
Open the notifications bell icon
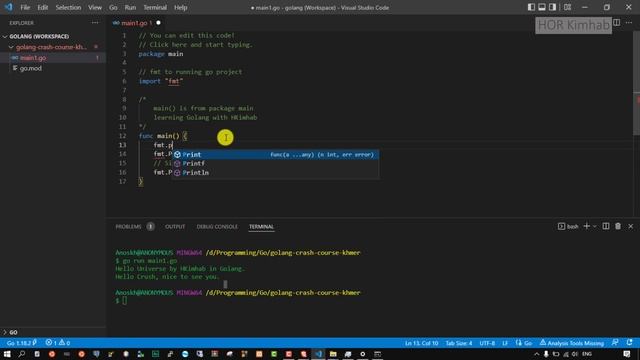(x=629, y=343)
